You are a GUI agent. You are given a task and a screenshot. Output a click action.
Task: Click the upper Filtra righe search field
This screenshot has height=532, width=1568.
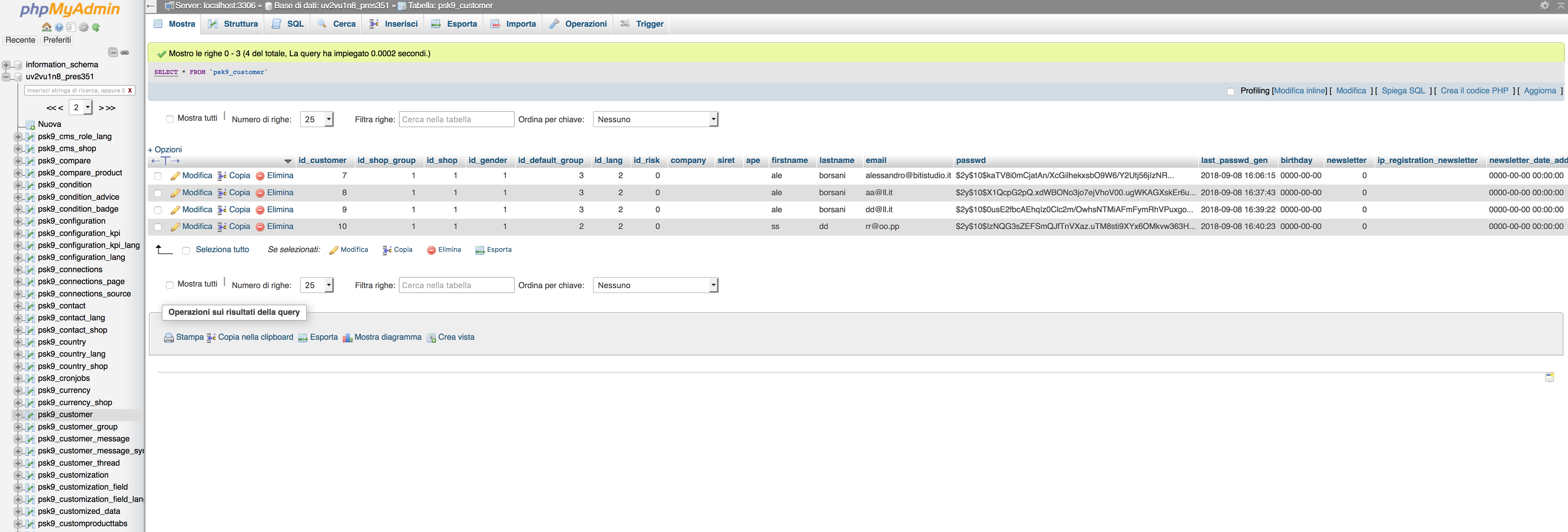click(x=456, y=119)
